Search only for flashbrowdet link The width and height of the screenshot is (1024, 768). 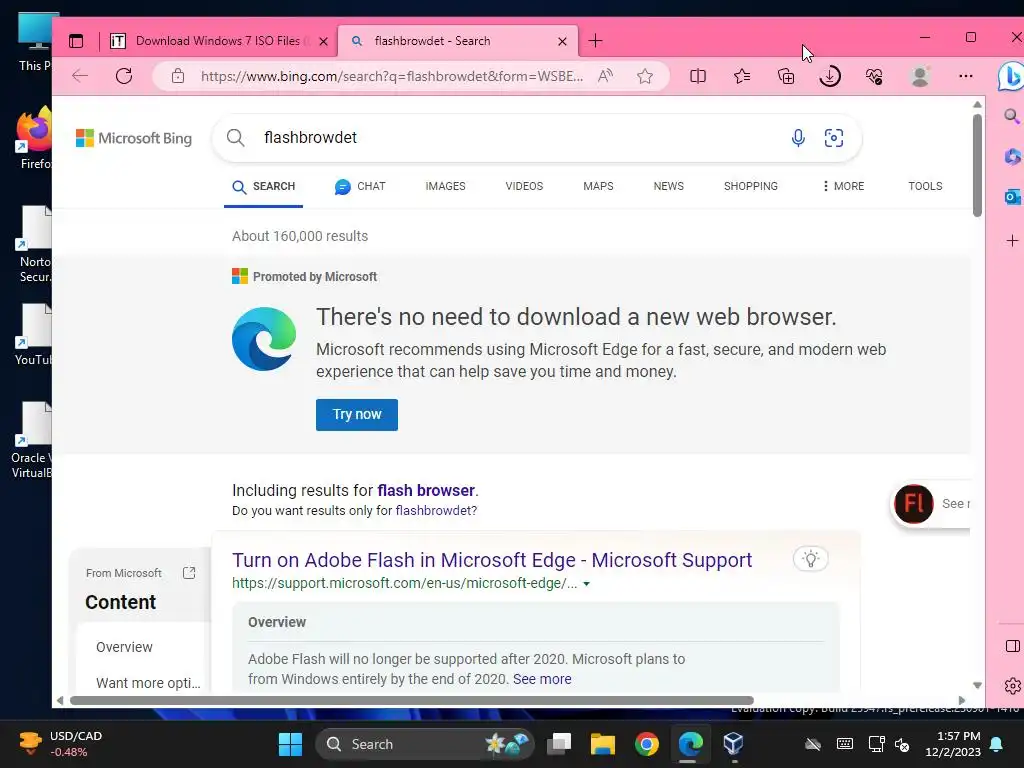436,511
